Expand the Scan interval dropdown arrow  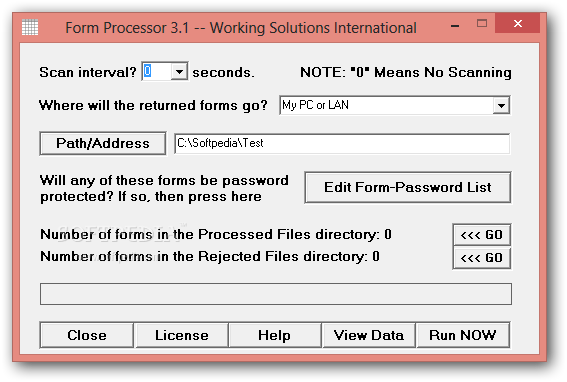179,71
